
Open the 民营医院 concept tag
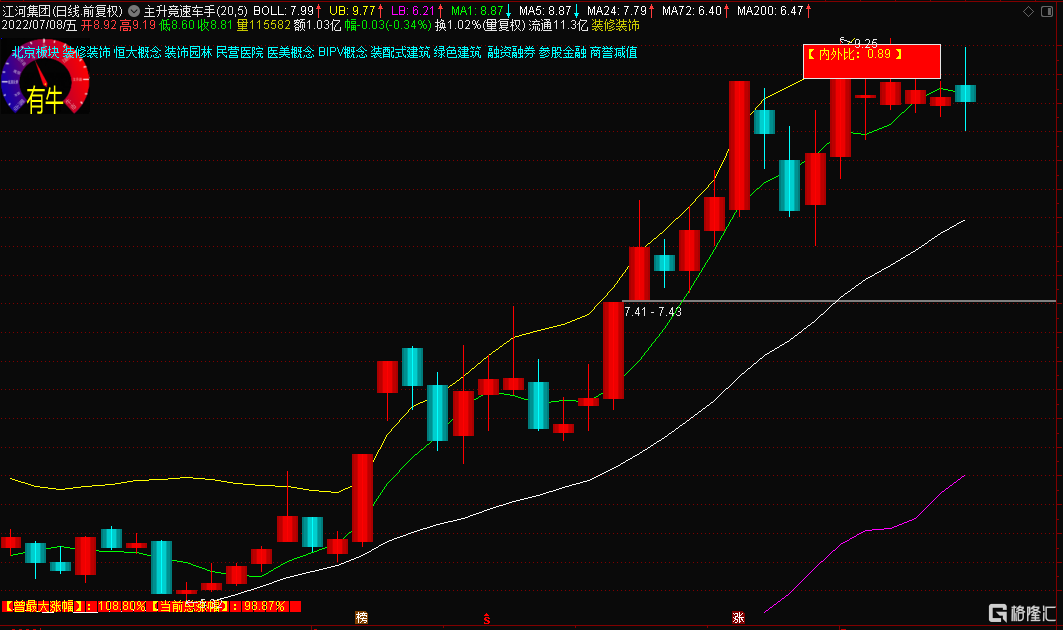(240, 52)
